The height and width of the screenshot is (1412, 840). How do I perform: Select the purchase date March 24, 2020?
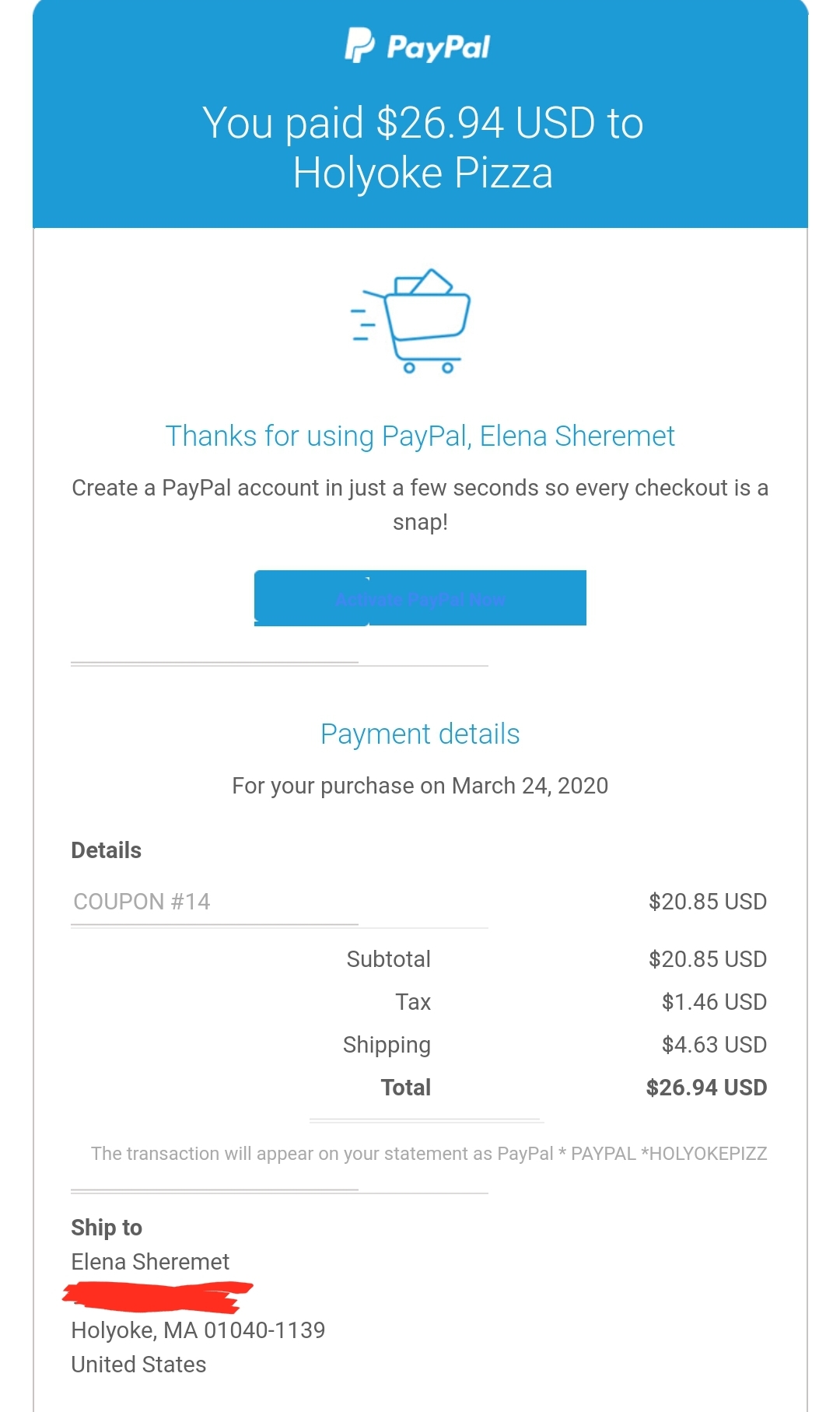coord(530,786)
